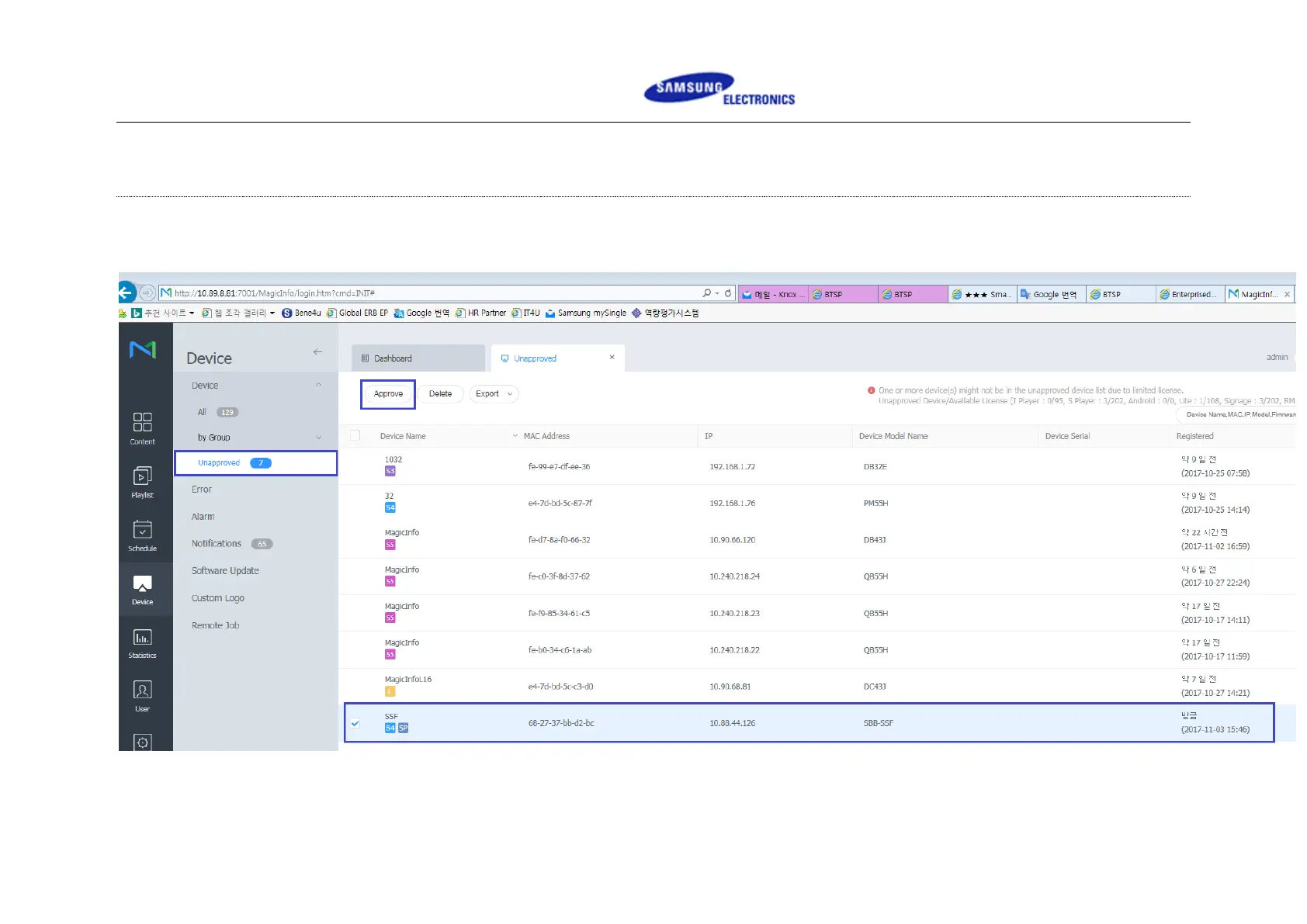Select Unapproved in device menu

[x=220, y=463]
